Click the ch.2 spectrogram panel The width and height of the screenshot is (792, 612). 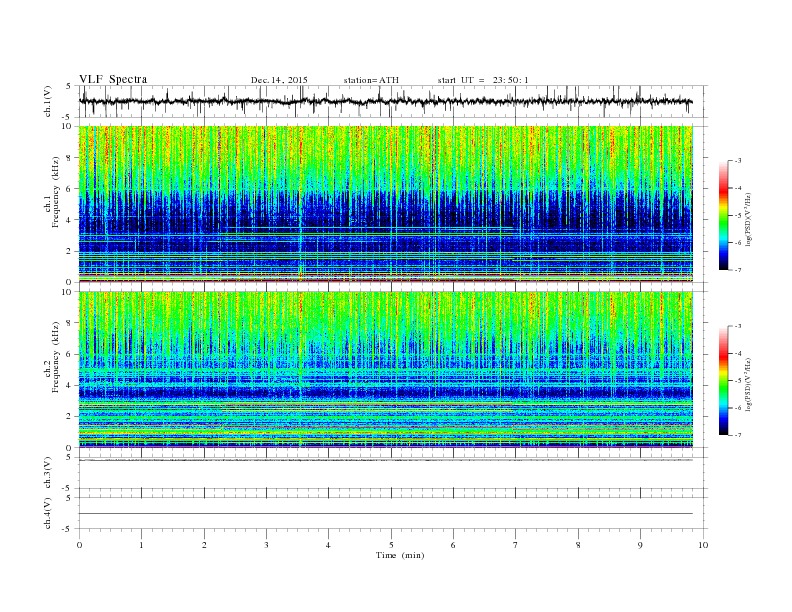click(386, 370)
